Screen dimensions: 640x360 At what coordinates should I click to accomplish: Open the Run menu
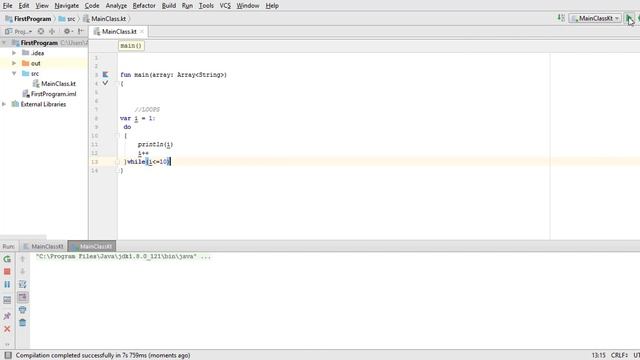(187, 6)
